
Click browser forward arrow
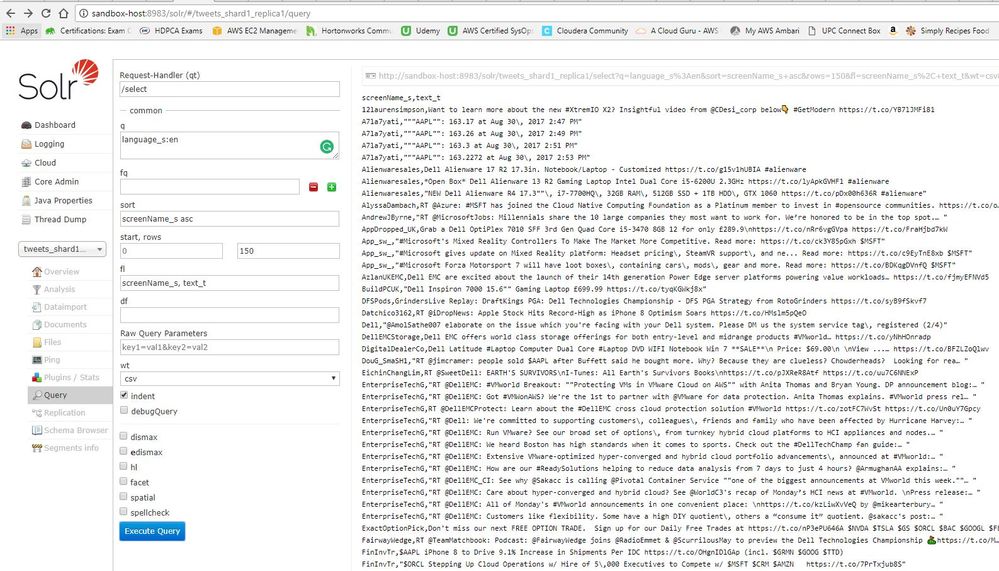[x=28, y=13]
